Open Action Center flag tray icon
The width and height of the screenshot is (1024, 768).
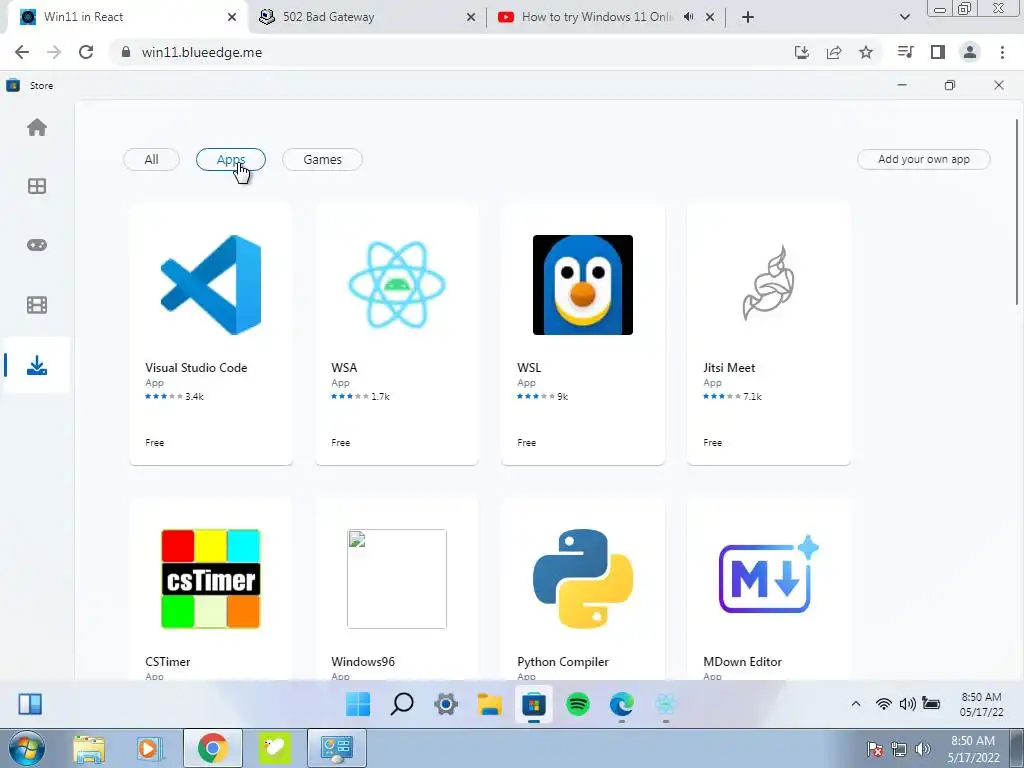[875, 749]
